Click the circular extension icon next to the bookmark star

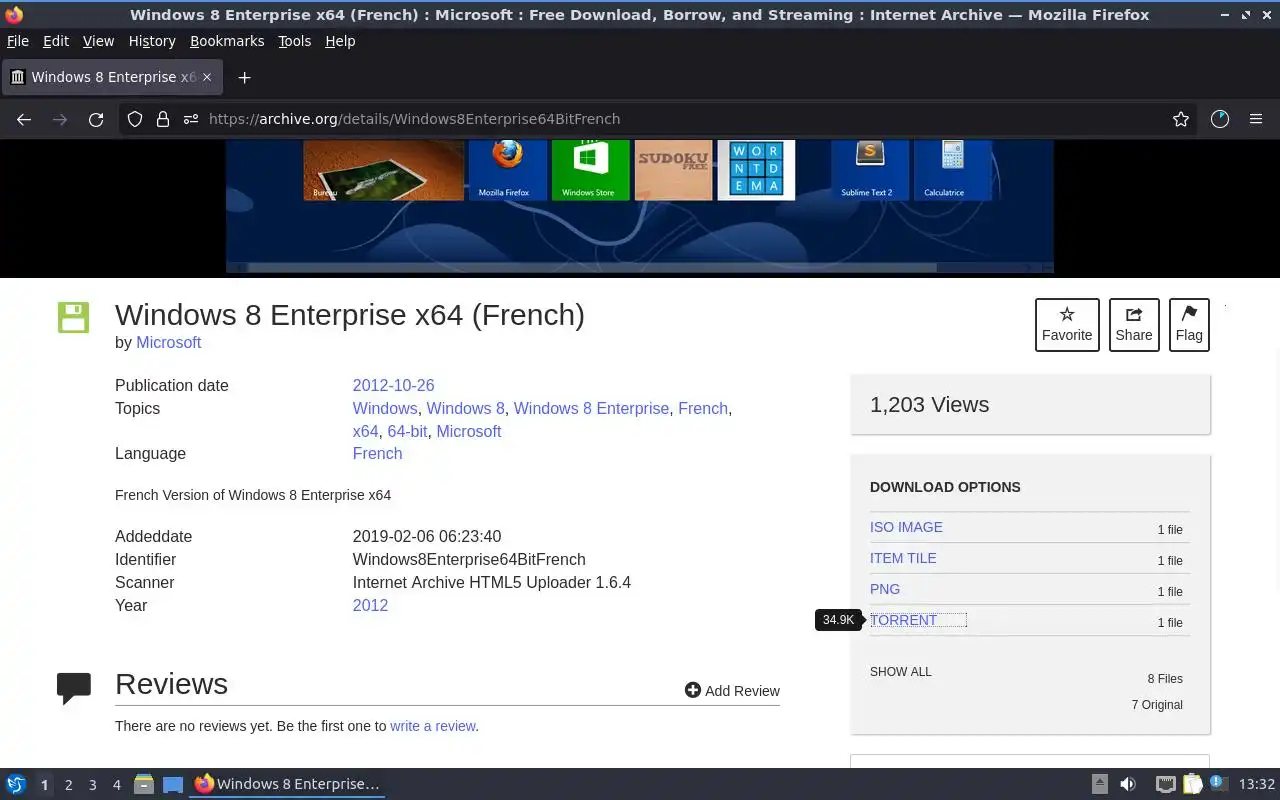click(x=1219, y=119)
